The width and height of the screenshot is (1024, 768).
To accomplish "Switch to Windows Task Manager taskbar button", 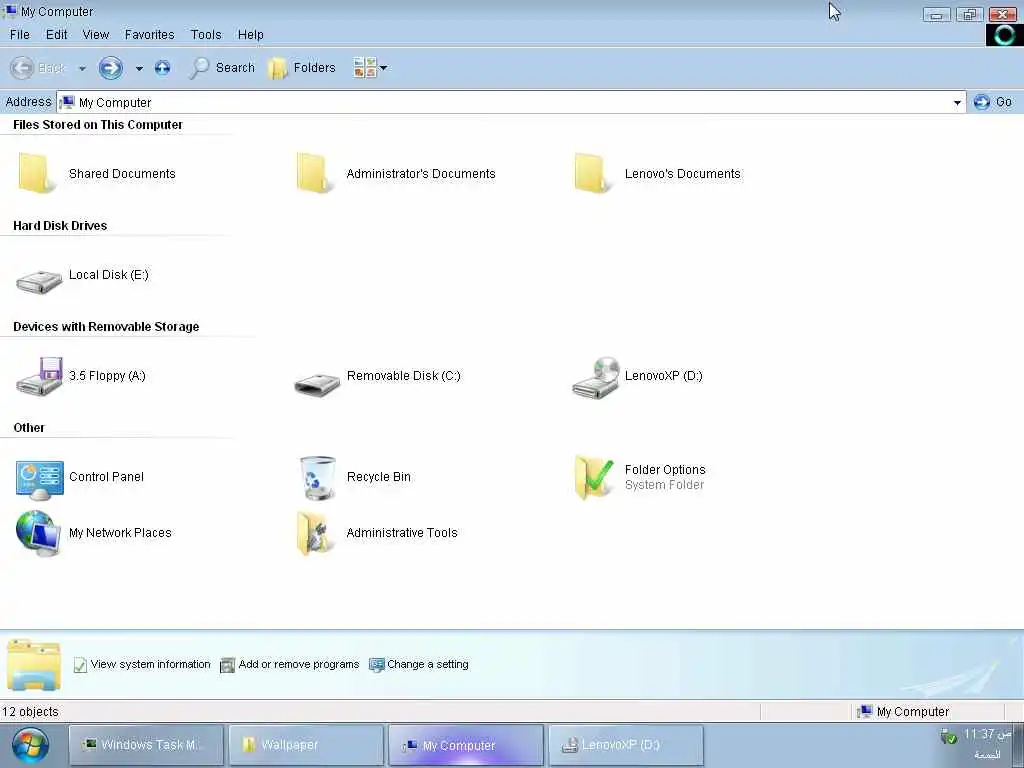I will click(x=146, y=745).
